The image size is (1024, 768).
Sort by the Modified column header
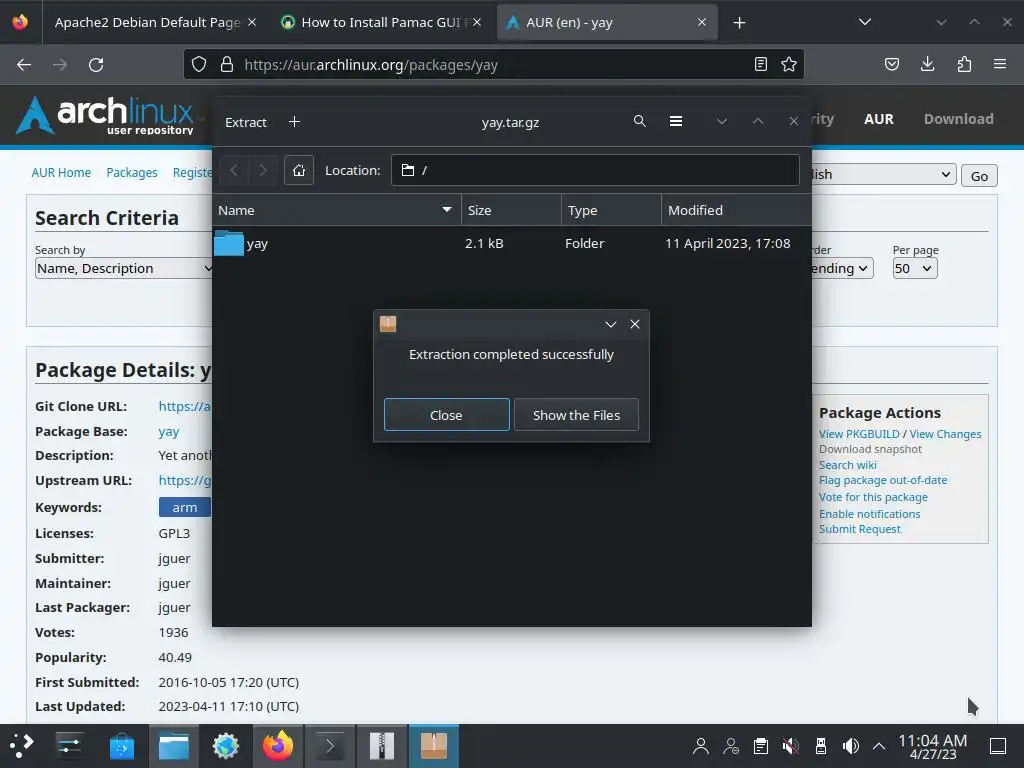[x=737, y=210]
